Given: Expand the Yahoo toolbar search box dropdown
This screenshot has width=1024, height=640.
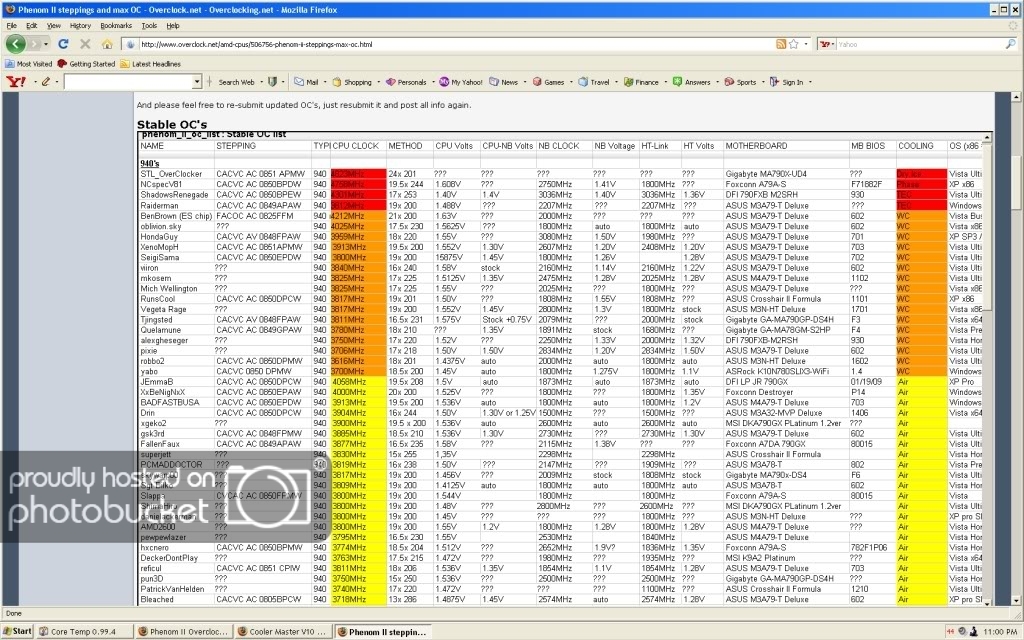Looking at the screenshot, I should pyautogui.click(x=197, y=82).
